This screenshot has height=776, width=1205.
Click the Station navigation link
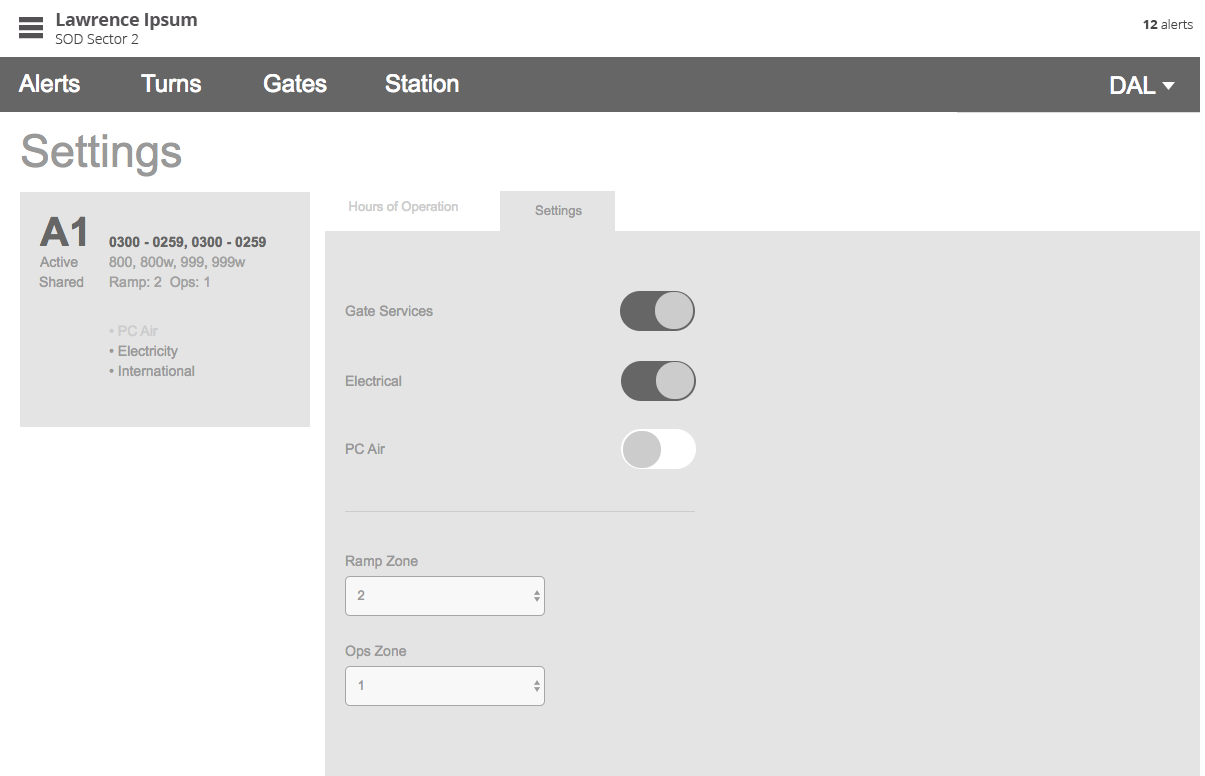point(421,84)
